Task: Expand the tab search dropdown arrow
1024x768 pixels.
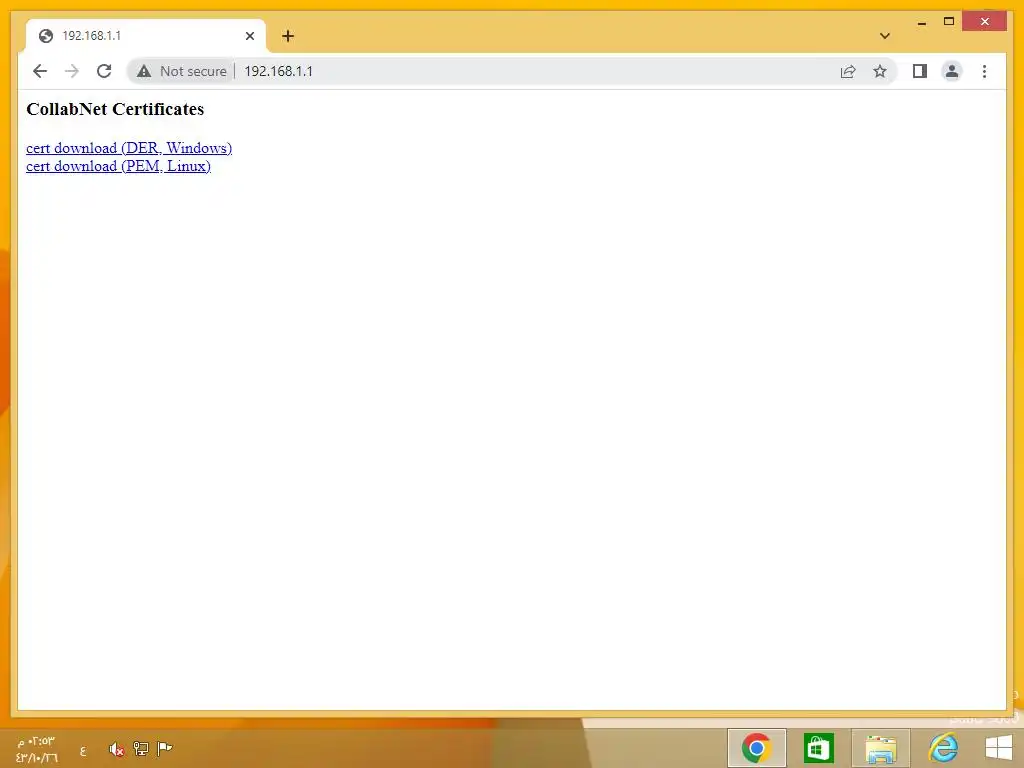Action: pos(885,36)
